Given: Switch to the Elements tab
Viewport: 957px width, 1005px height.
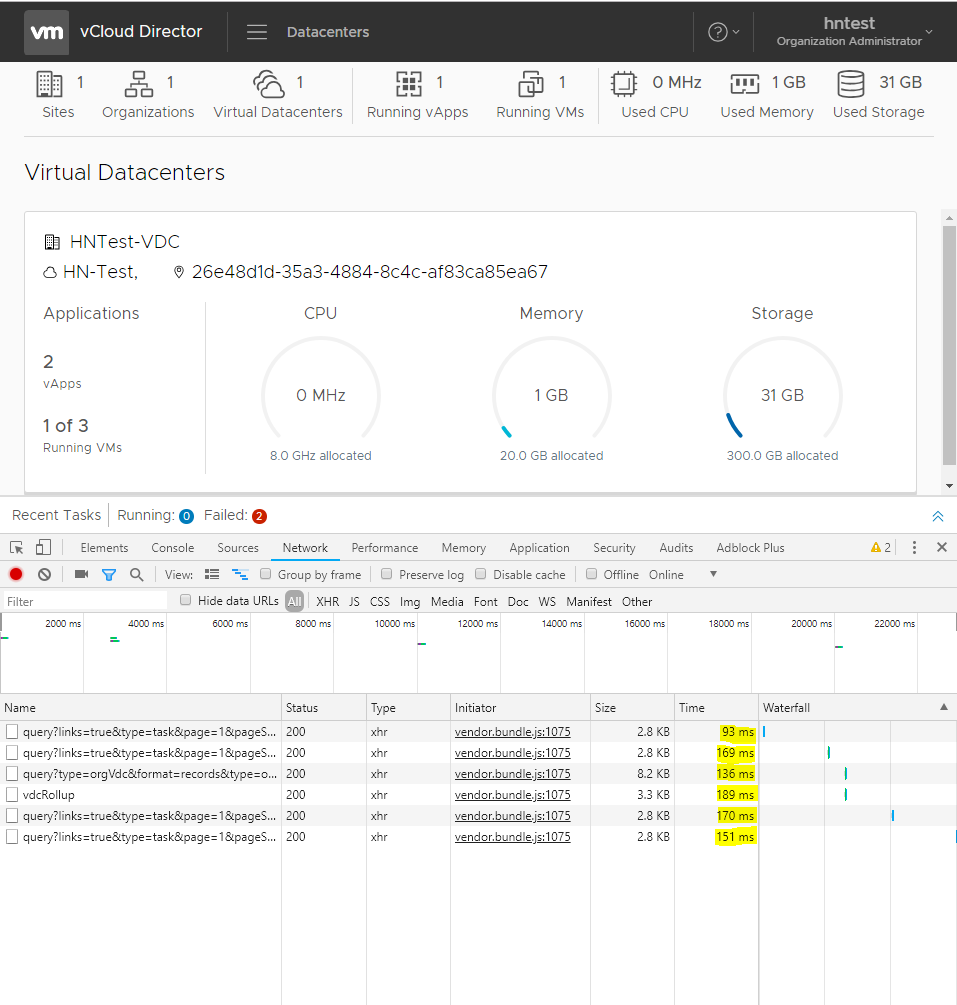Looking at the screenshot, I should pyautogui.click(x=104, y=548).
